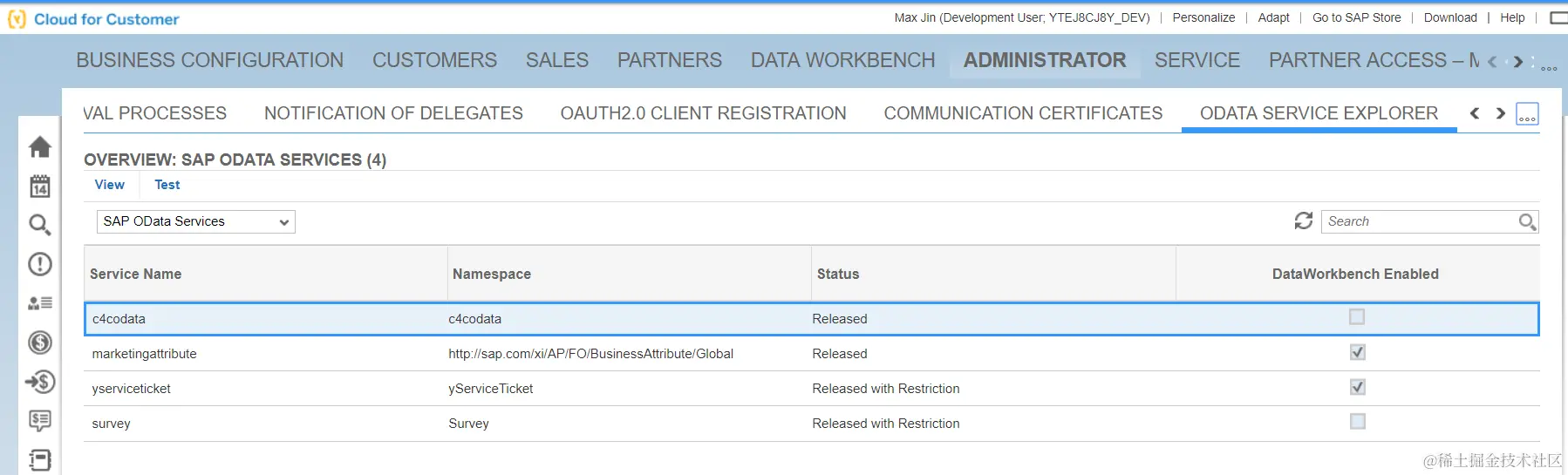Open the Customers work center
The image size is (1568, 475).
click(x=434, y=60)
